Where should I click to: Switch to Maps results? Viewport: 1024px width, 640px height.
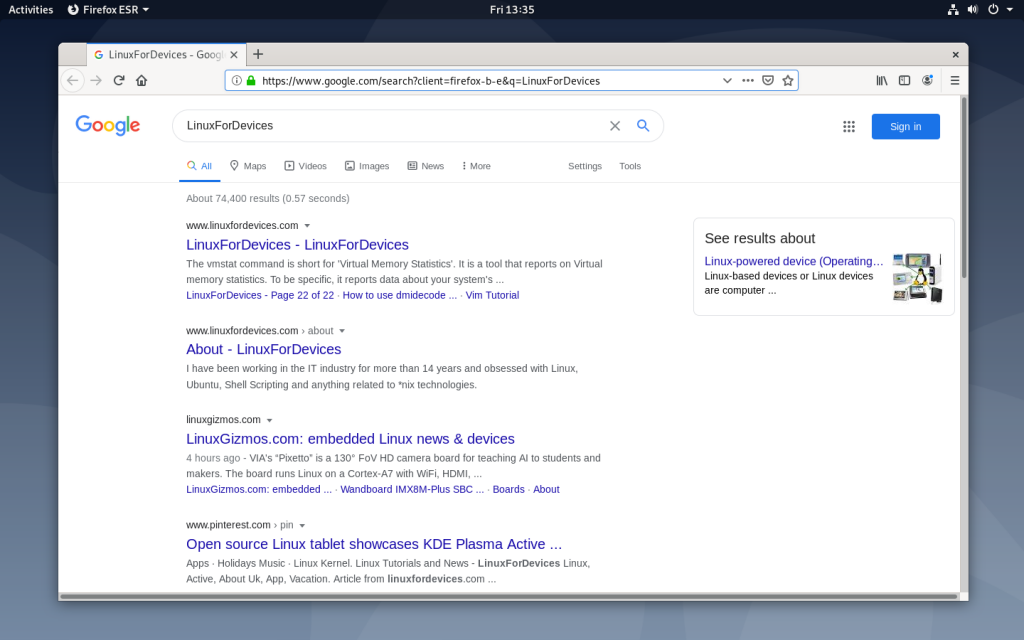pyautogui.click(x=248, y=166)
